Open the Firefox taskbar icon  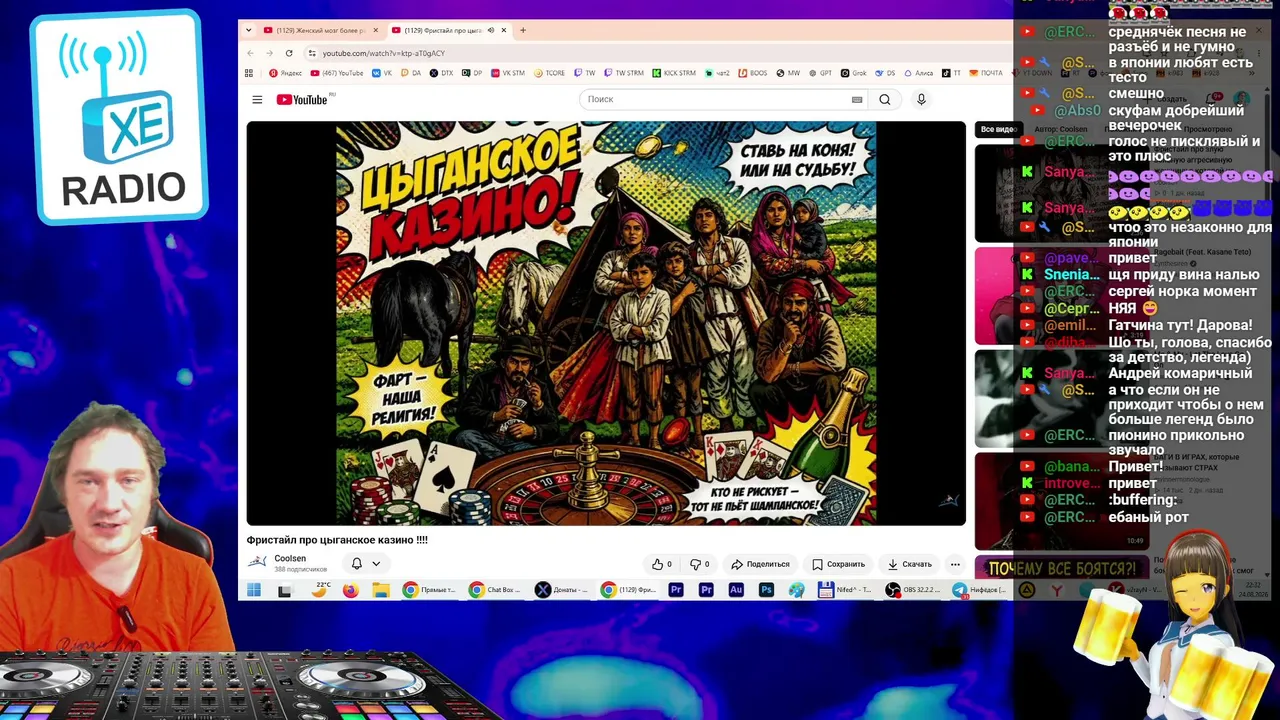350,590
